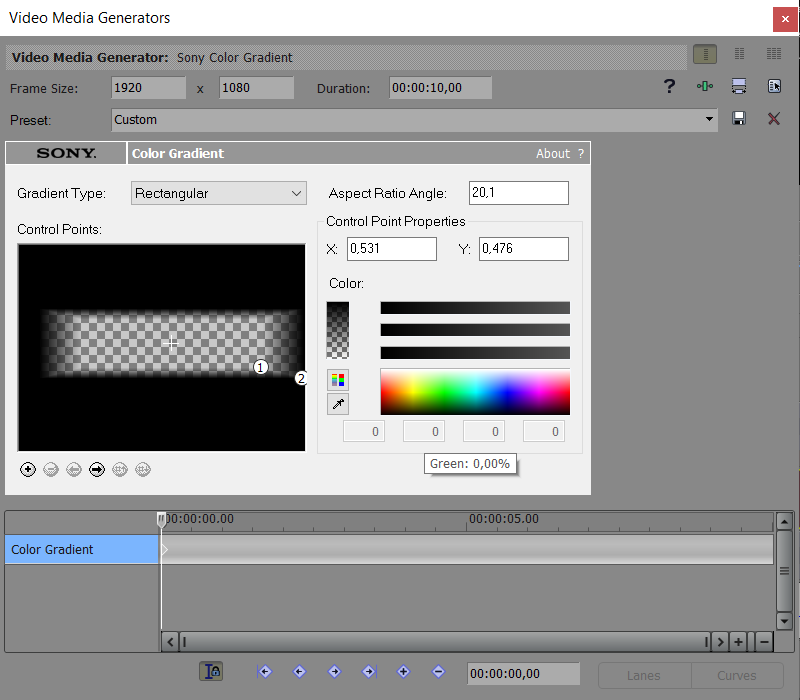Screen dimensions: 800x700
Task: Add a new gradient control point
Action: point(28,469)
